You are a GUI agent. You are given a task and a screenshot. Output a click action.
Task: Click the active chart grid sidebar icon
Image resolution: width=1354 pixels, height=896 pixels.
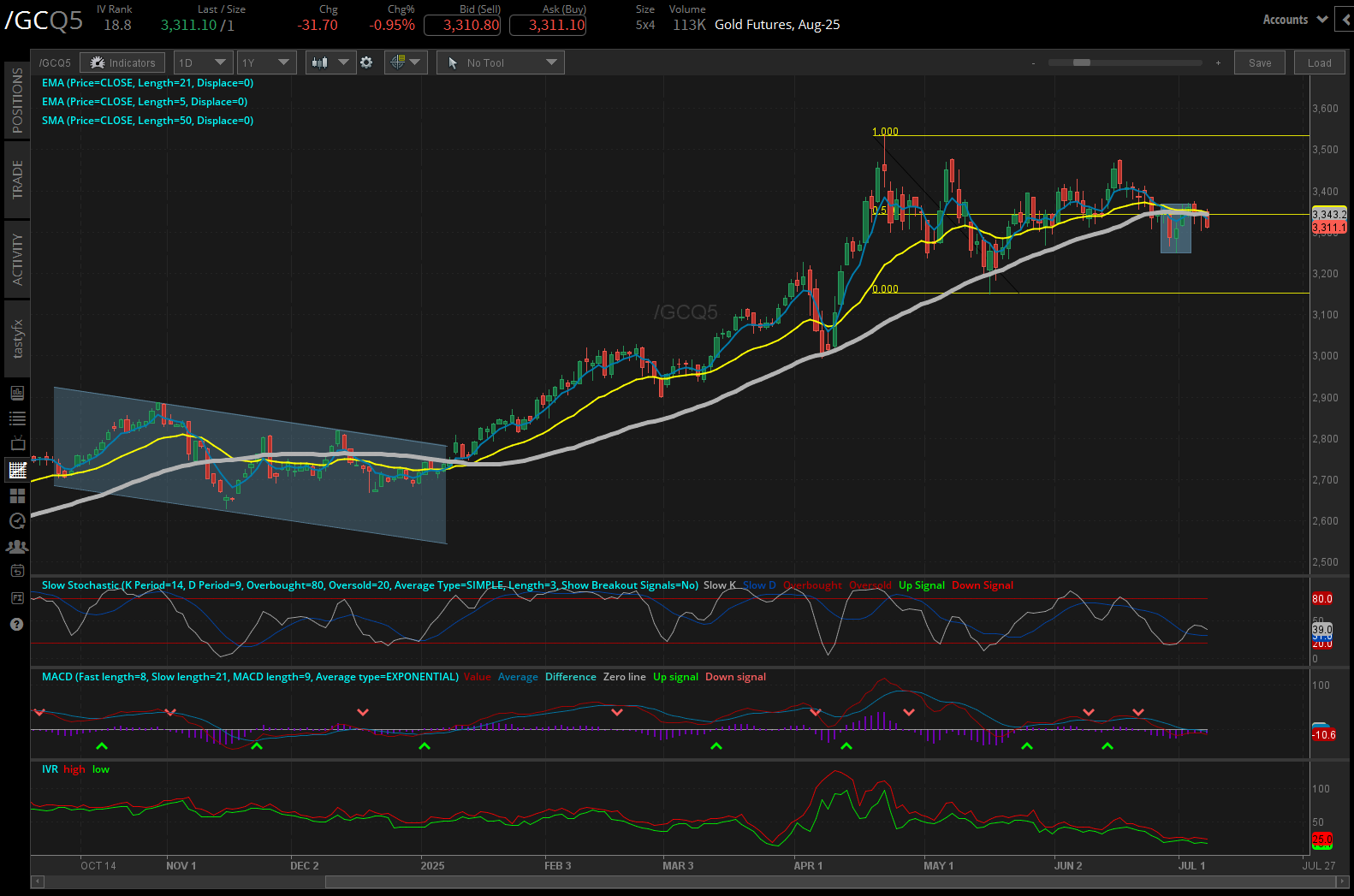17,470
